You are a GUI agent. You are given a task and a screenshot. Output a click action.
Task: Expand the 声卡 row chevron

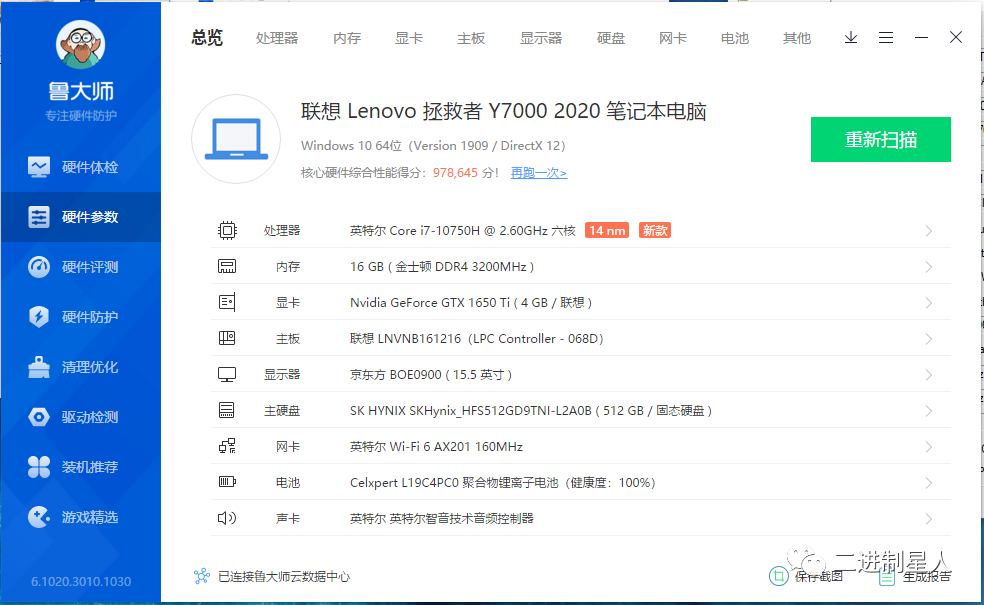[929, 519]
